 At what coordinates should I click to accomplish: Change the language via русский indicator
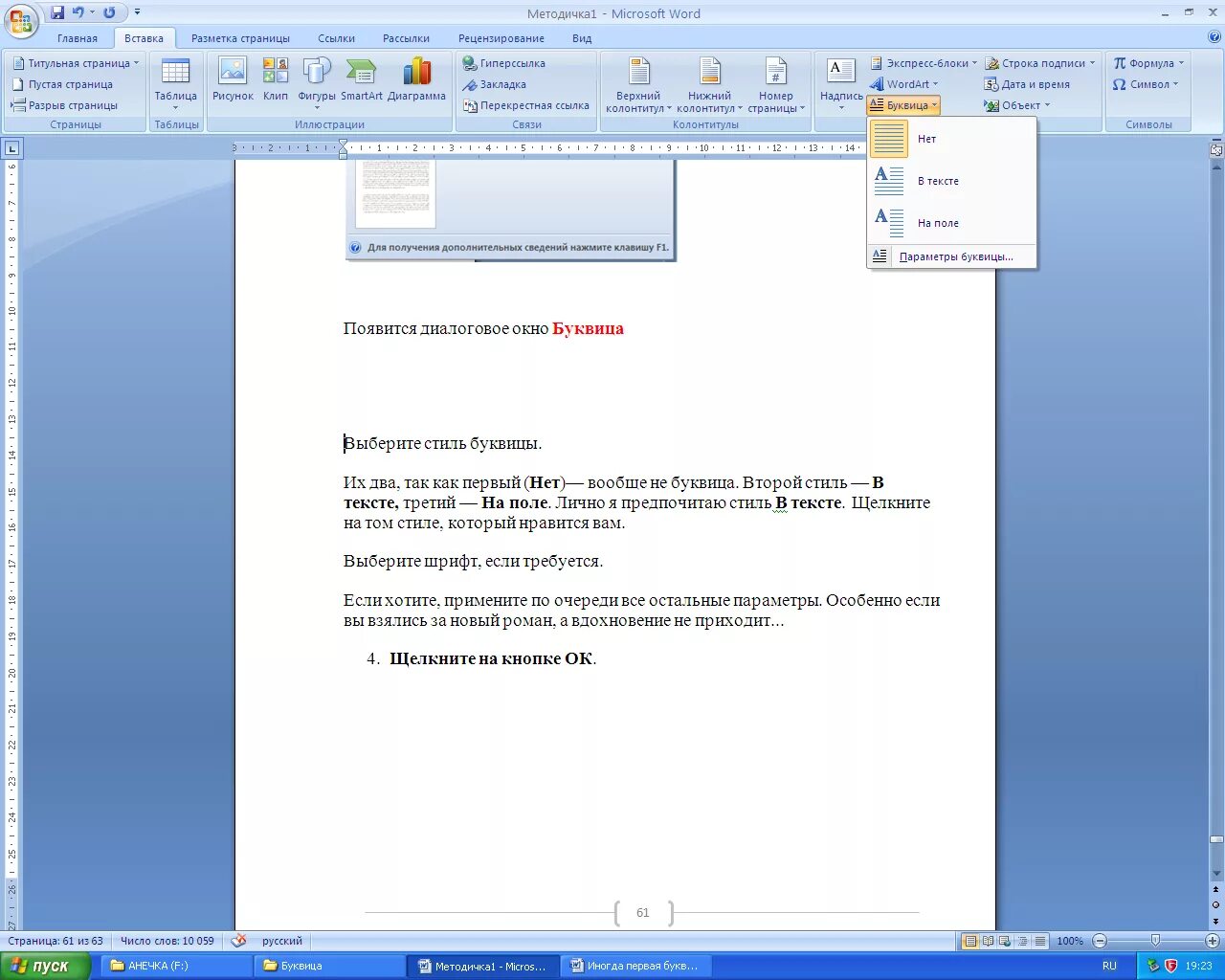point(282,941)
